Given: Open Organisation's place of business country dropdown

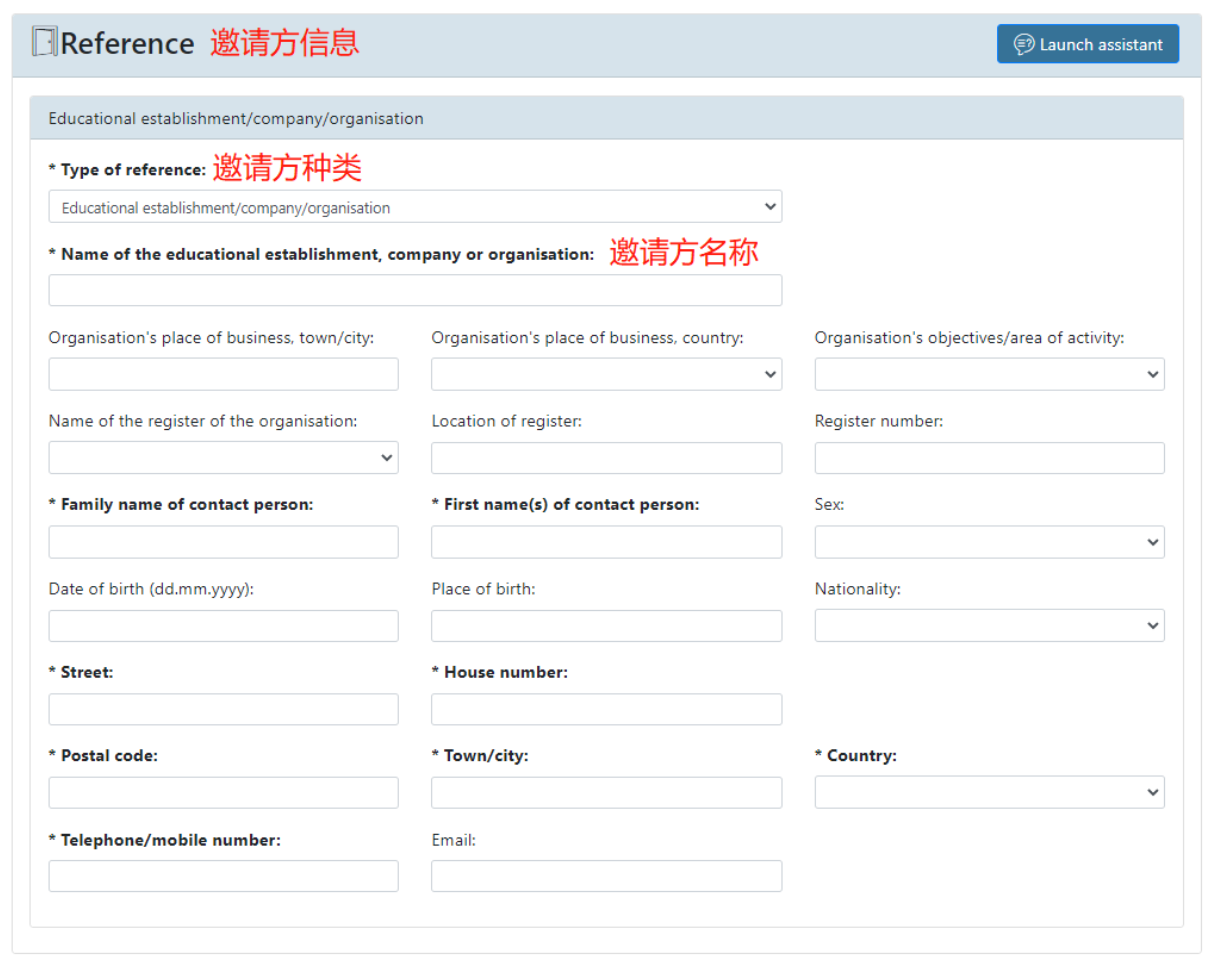Looking at the screenshot, I should click(607, 374).
